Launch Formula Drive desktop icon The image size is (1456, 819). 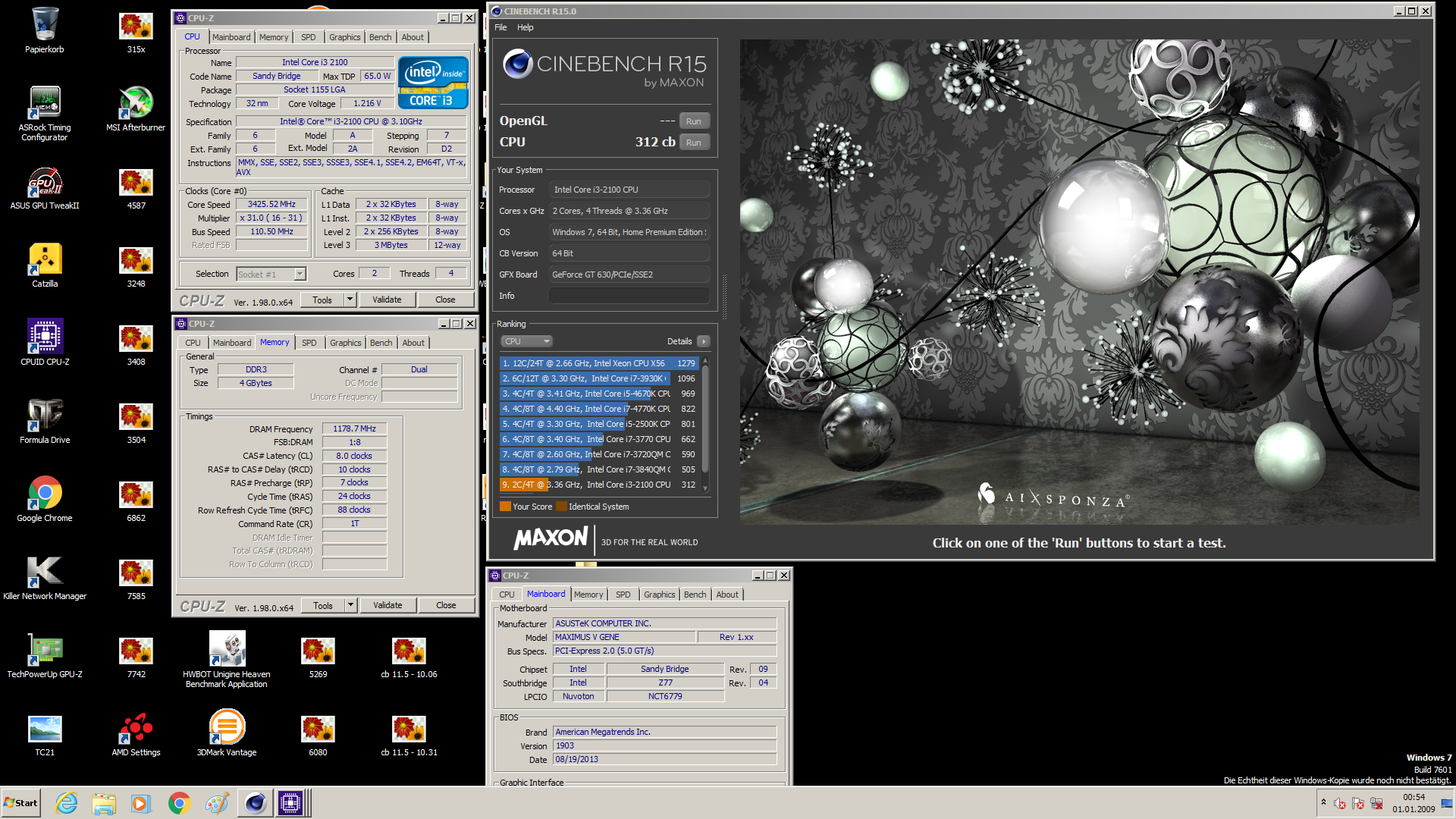(45, 422)
